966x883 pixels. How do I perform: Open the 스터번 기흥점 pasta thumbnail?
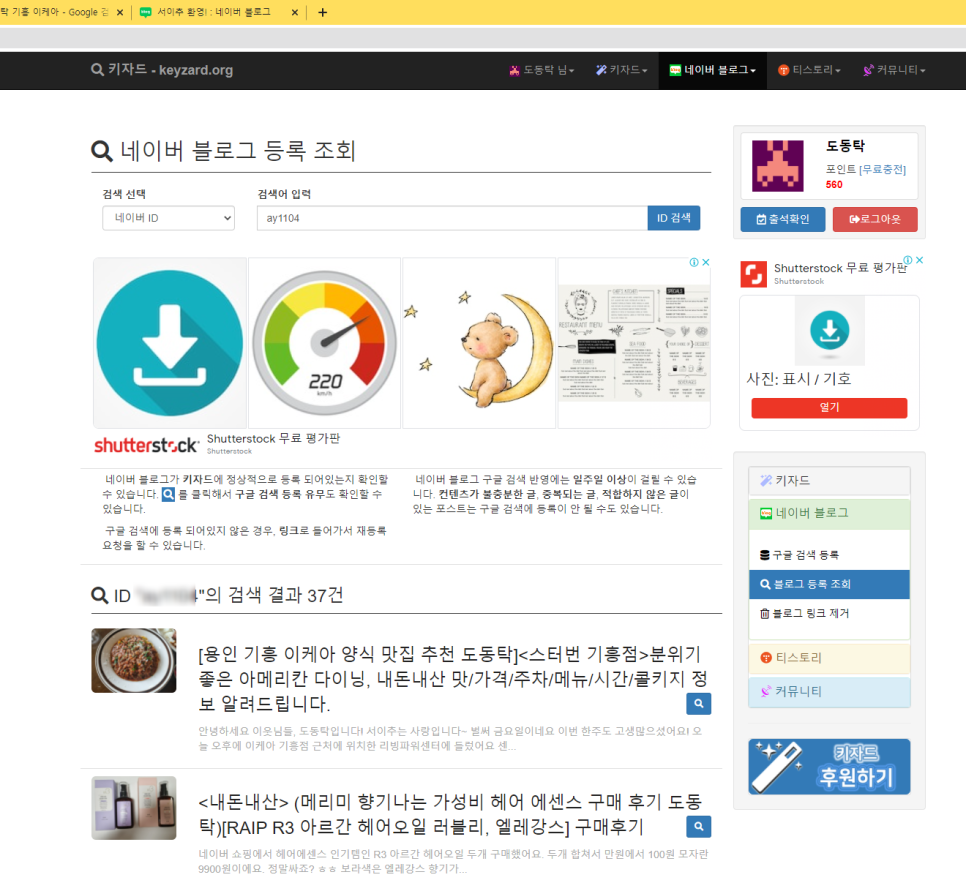pos(134,661)
